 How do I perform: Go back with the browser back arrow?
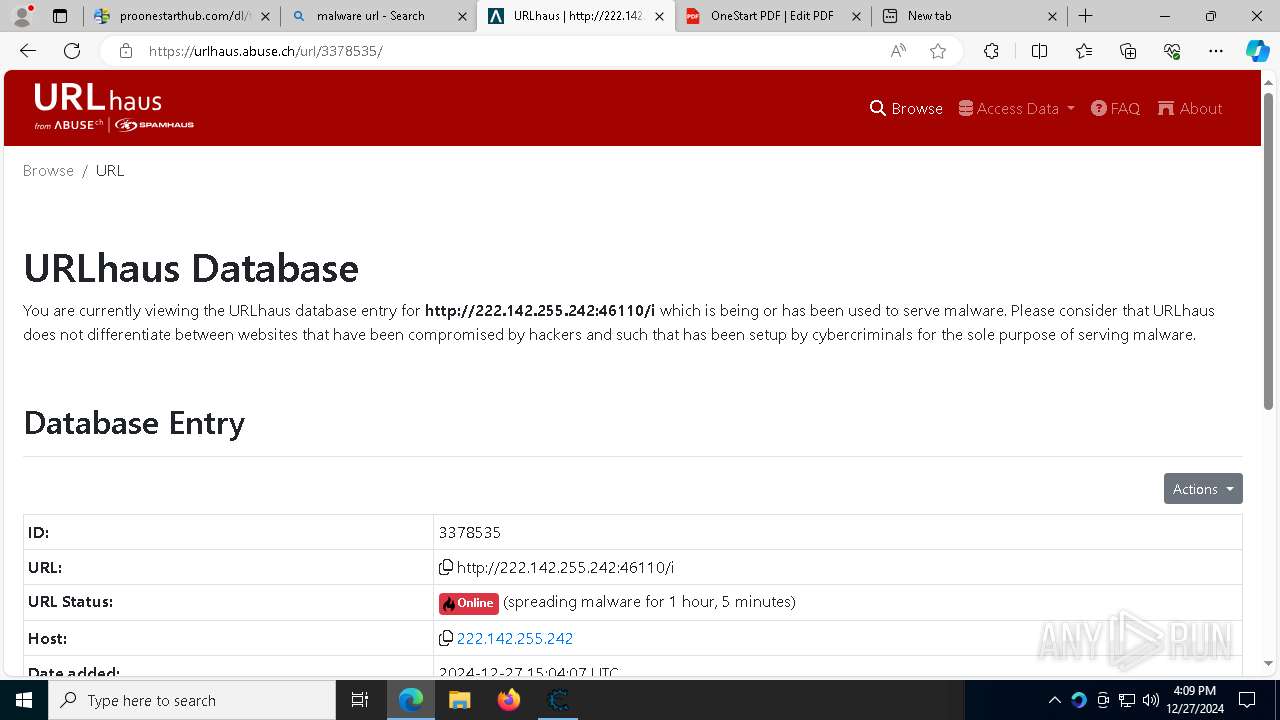click(x=28, y=51)
